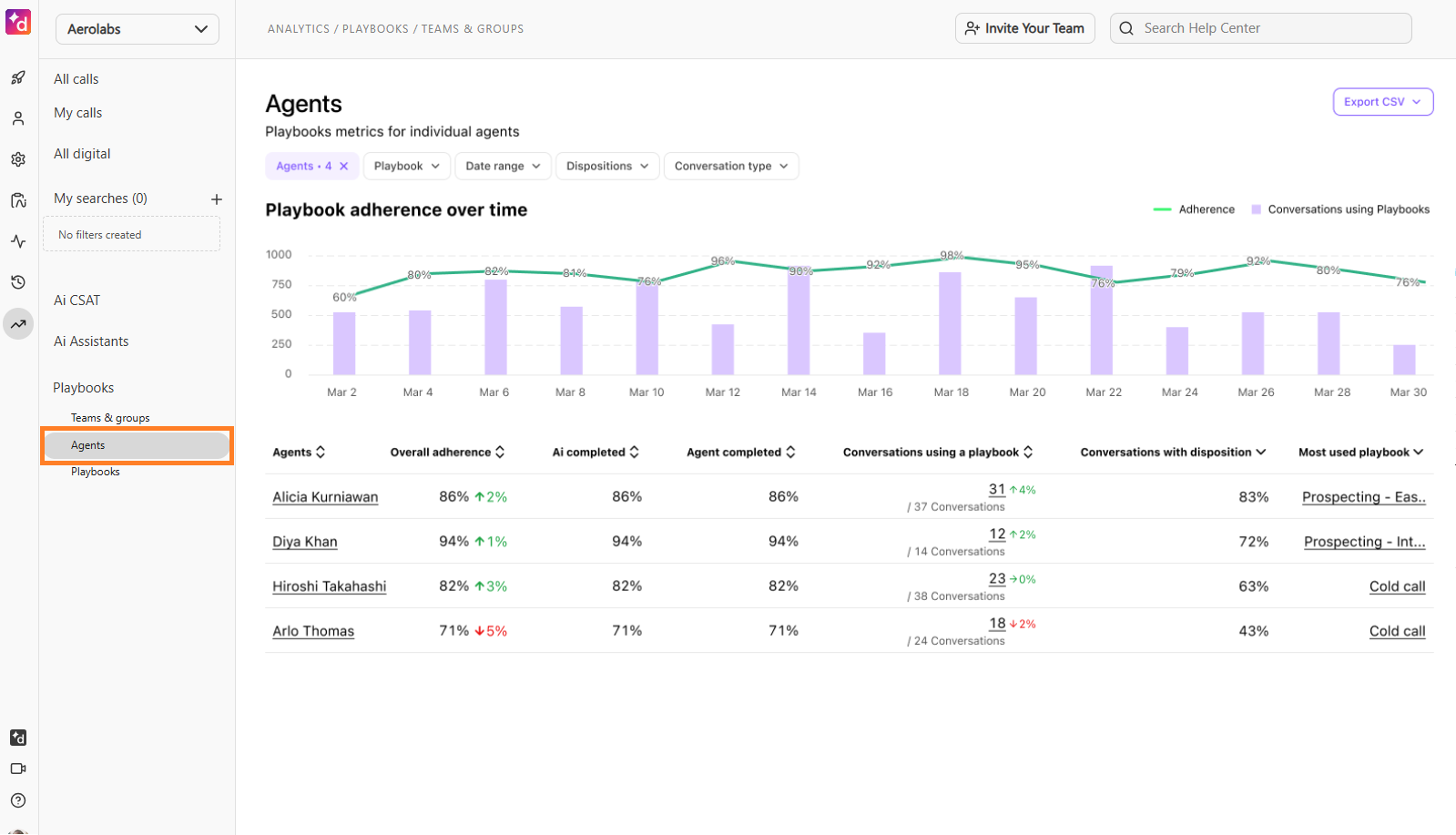Open Cold call playbook in Arlo Thomas's row
Screen dimensions: 1456x835
point(1398,631)
